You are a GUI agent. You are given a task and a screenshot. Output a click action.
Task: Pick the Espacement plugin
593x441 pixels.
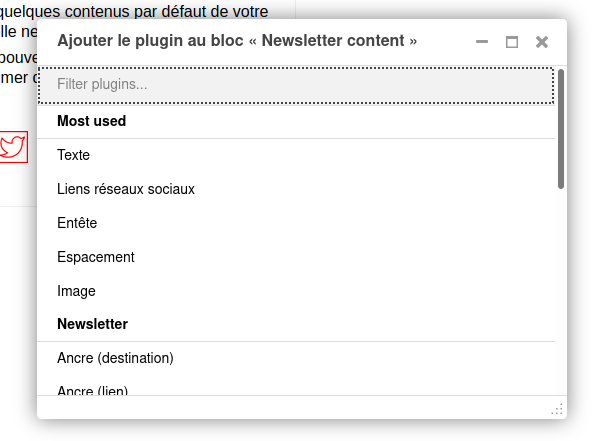click(296, 257)
